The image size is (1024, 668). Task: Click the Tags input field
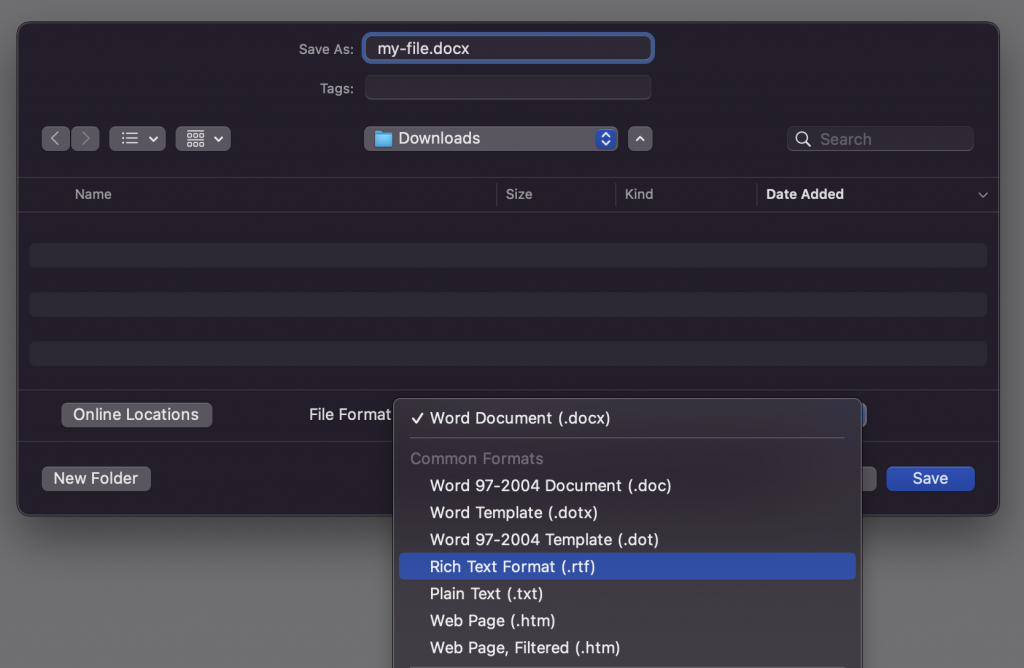tap(508, 88)
